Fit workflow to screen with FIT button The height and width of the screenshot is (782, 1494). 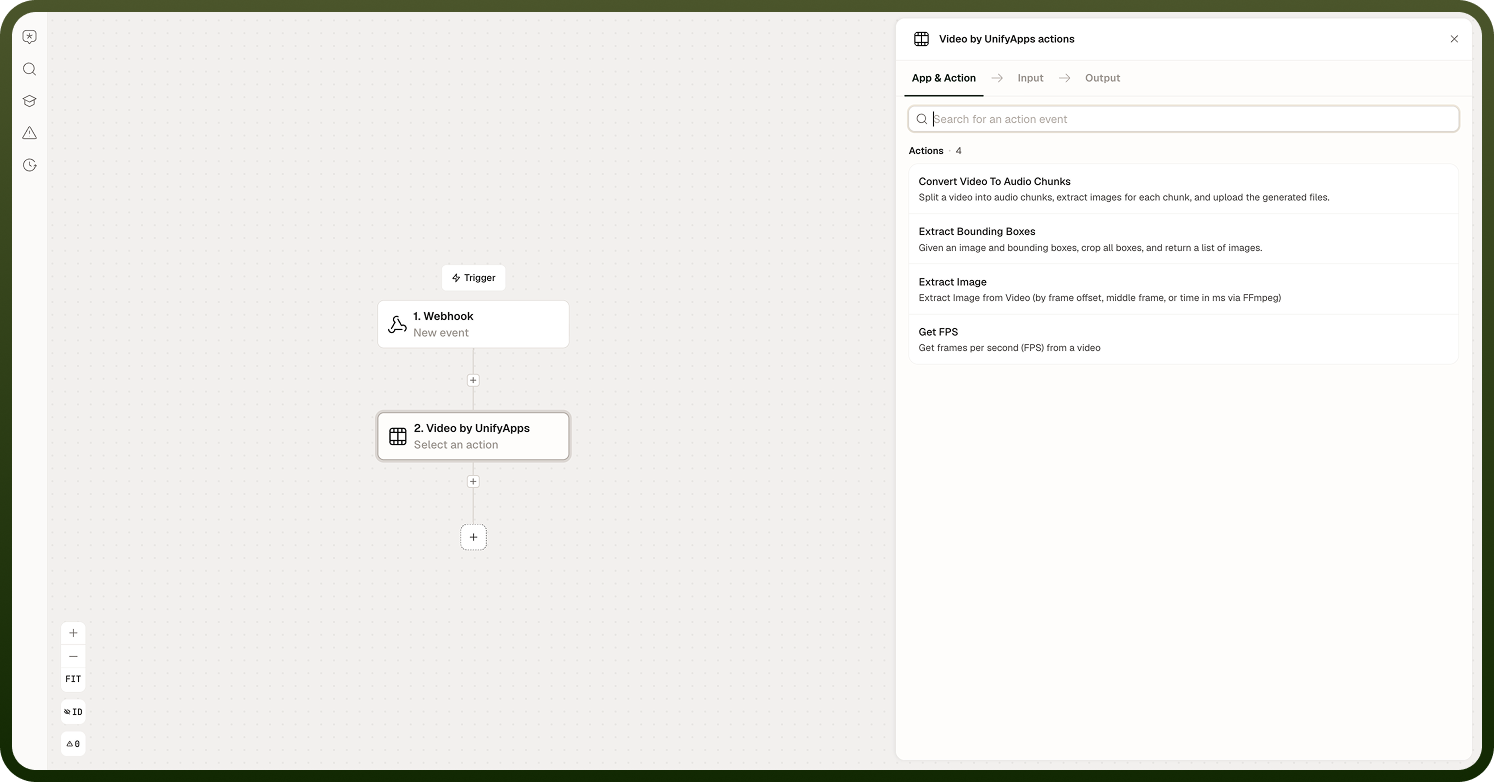73,679
